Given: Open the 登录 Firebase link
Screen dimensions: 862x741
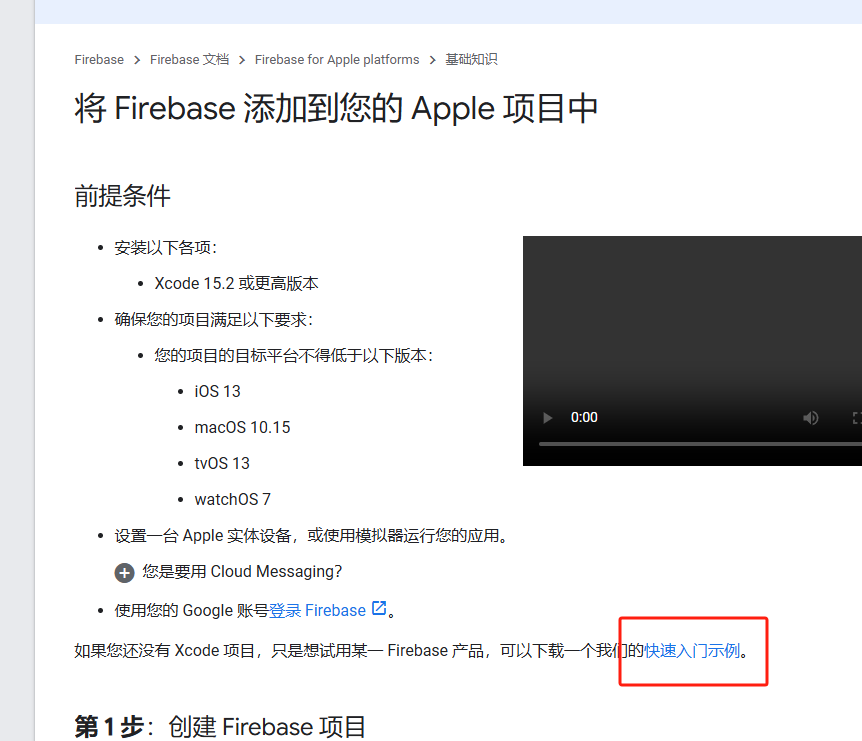Looking at the screenshot, I should pyautogui.click(x=317, y=610).
